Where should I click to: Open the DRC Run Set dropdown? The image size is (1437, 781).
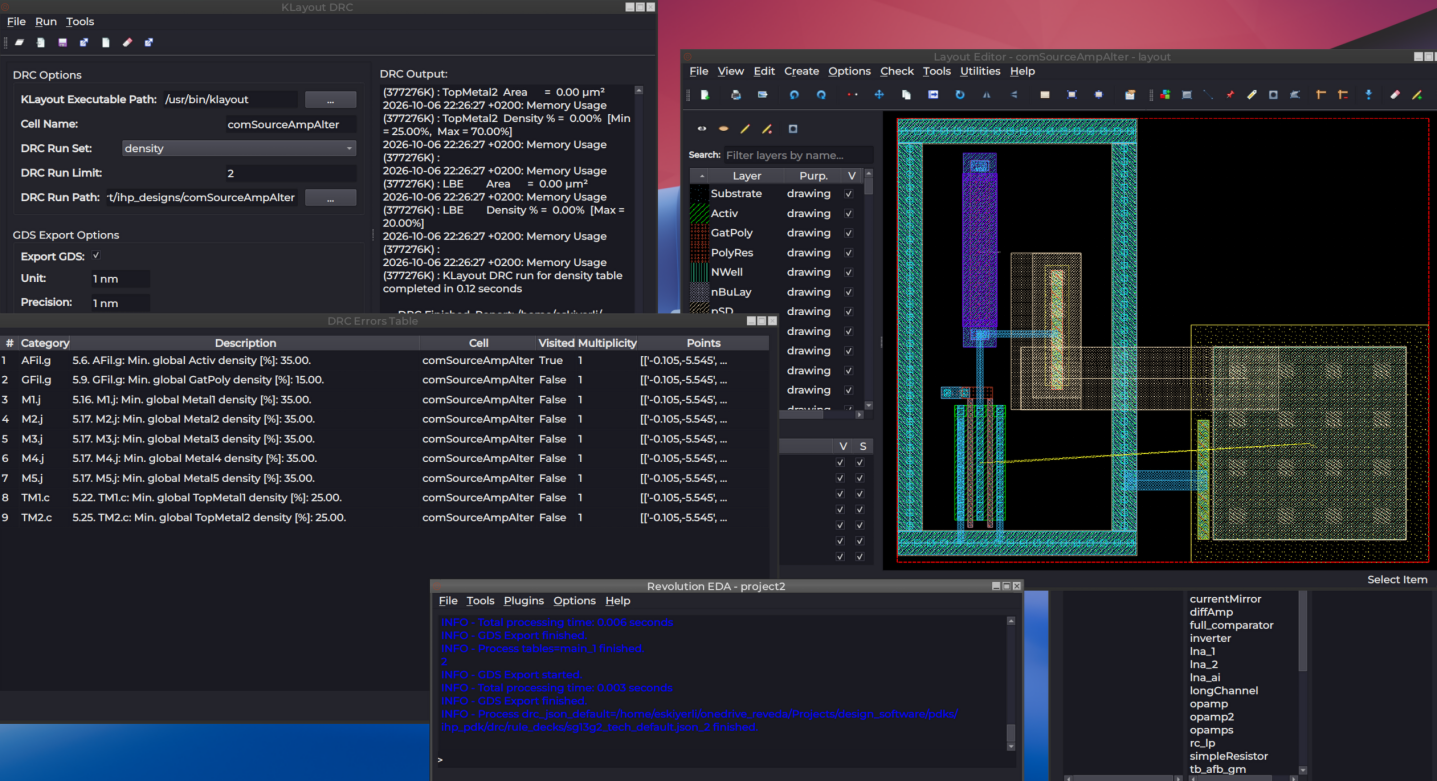click(x=239, y=148)
